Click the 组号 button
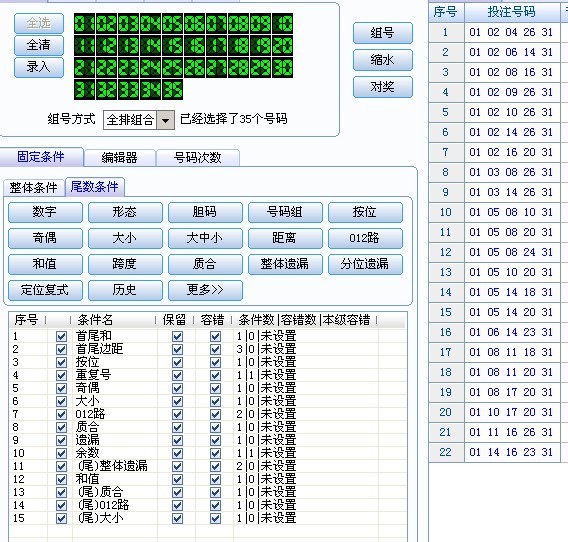This screenshot has width=568, height=542. 383,33
